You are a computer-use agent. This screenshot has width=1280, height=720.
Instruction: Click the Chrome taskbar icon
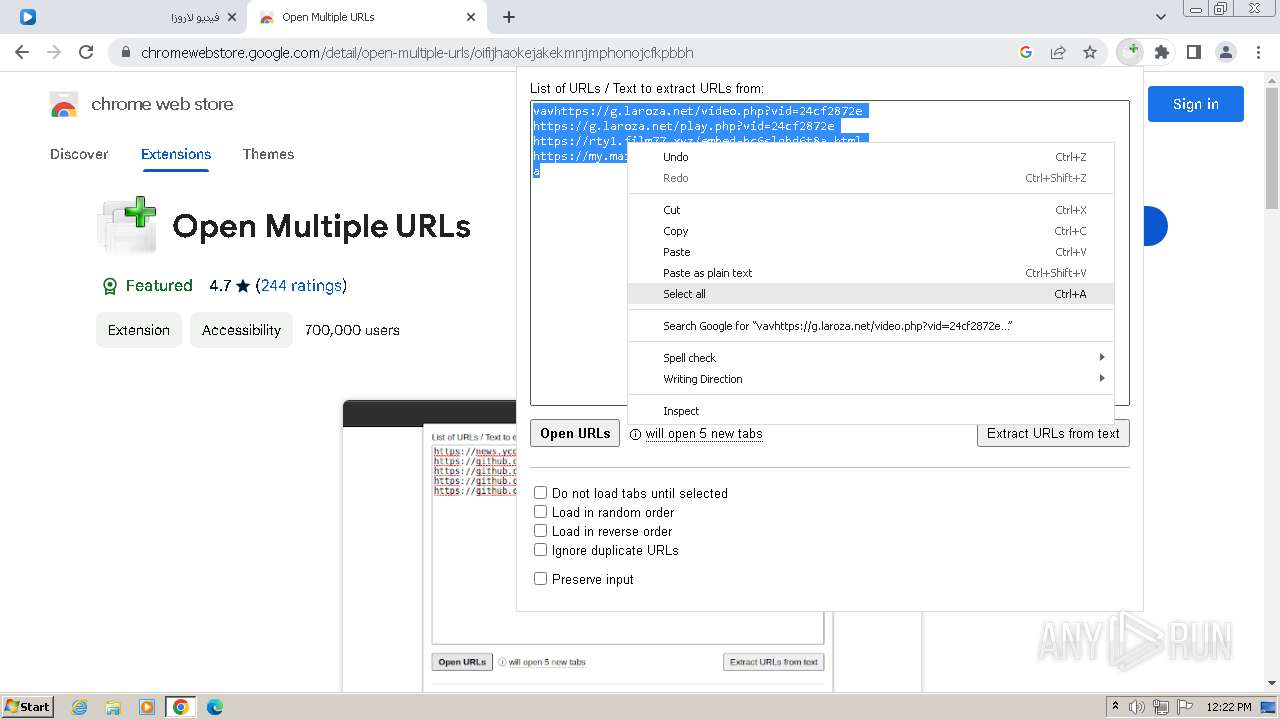click(180, 707)
